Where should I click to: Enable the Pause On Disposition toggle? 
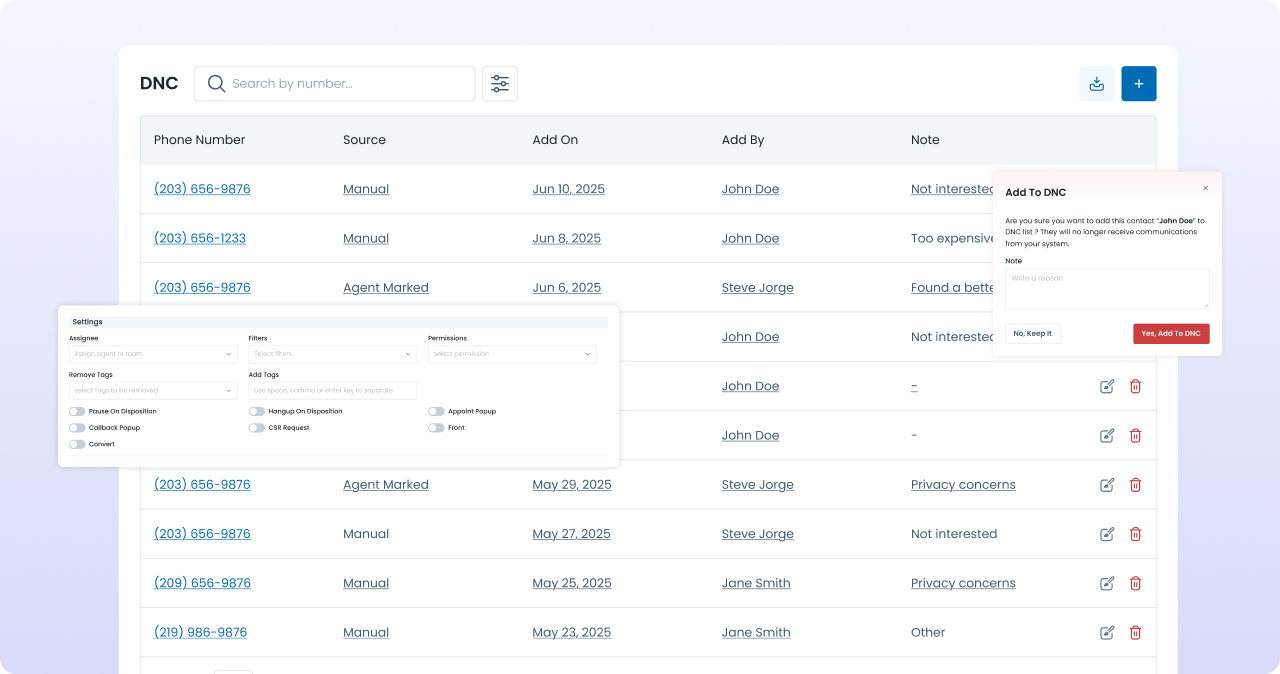tap(77, 411)
